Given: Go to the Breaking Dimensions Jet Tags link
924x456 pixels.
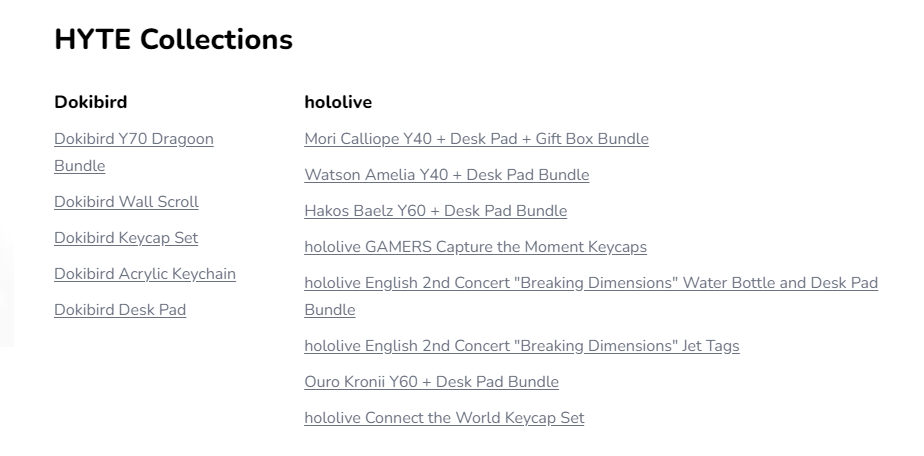Looking at the screenshot, I should tap(522, 346).
